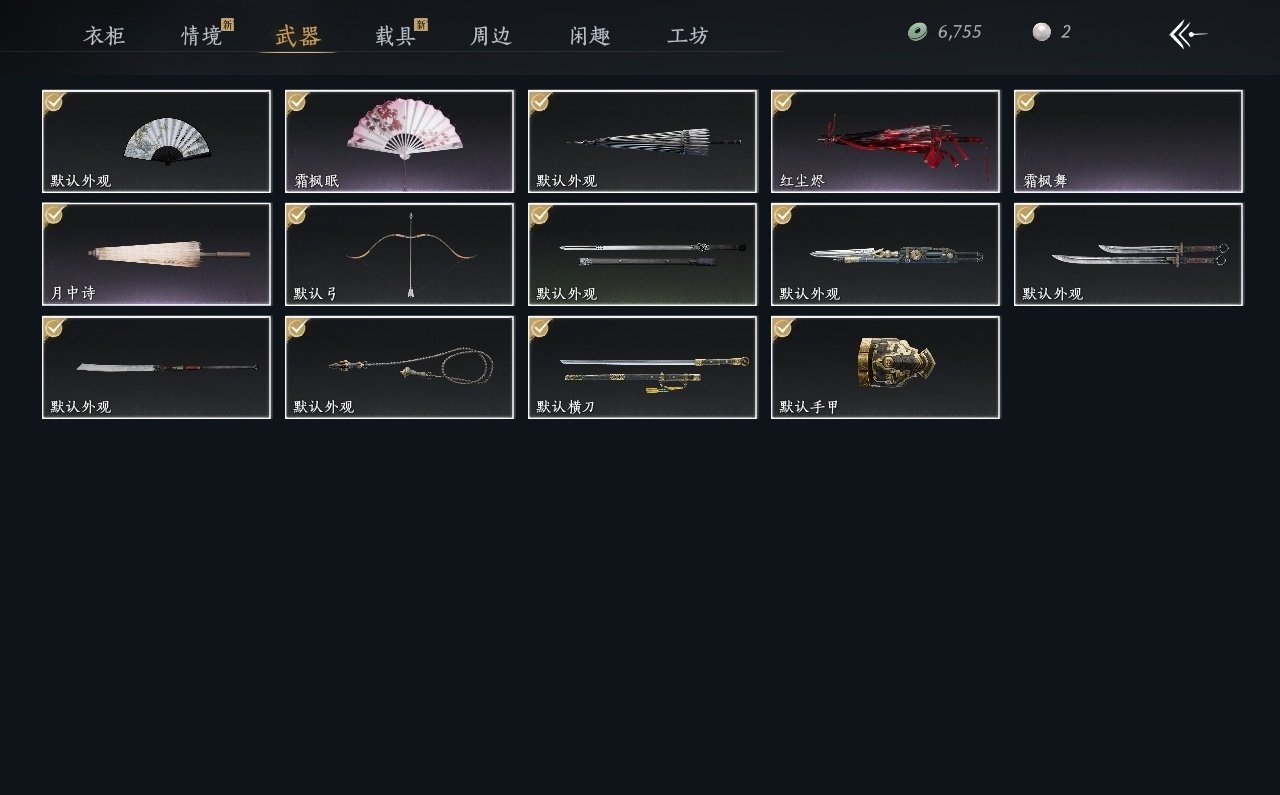Toggle checkmark on the 默认手甲 card
This screenshot has height=795, width=1280.
tap(782, 327)
